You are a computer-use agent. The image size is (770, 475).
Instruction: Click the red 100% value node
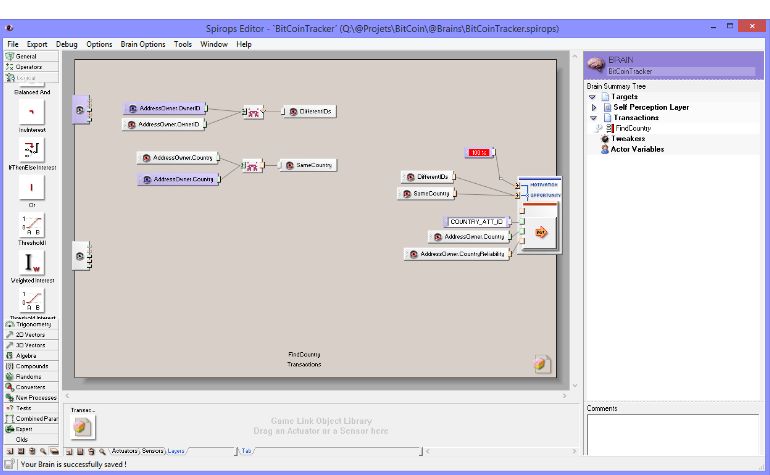(x=477, y=152)
